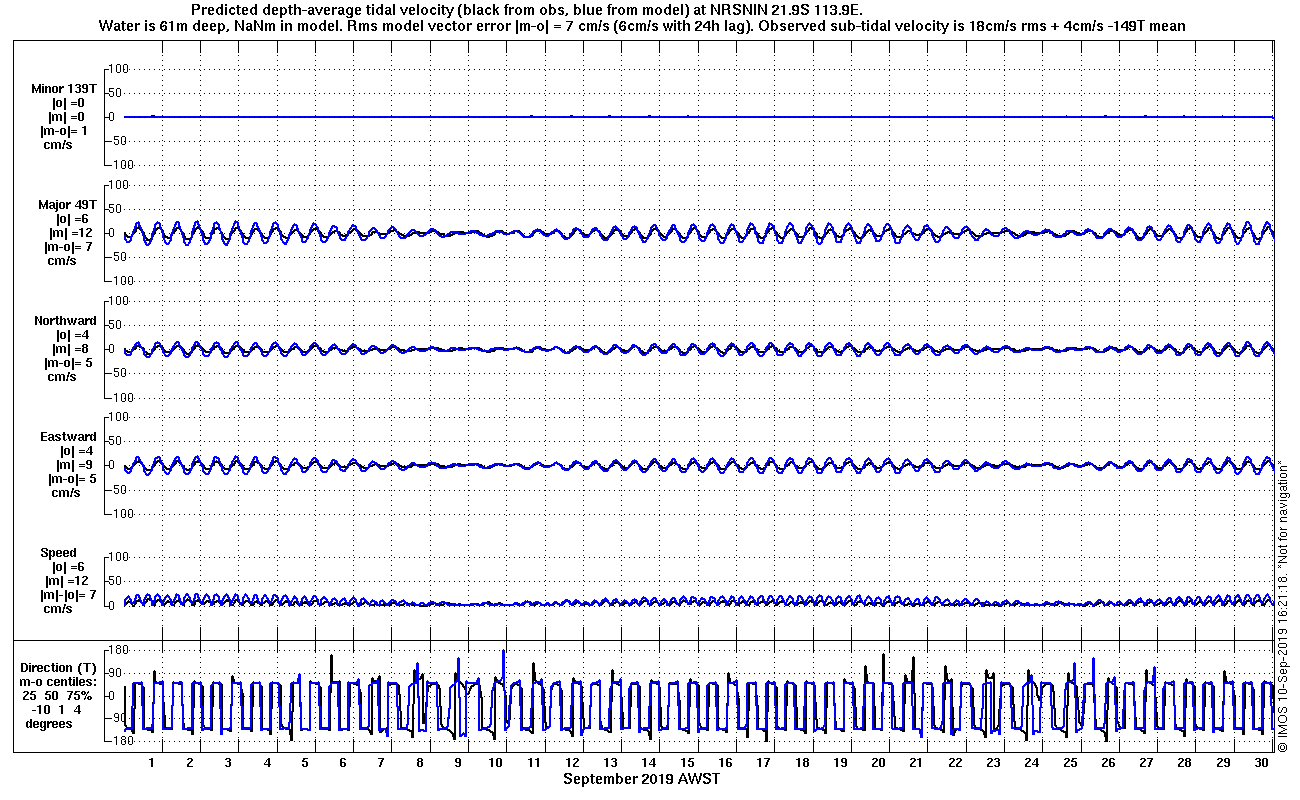Viewport: 1300px width, 800px height.
Task: Click '|o| =4' in the Northward panel
Action: [x=72, y=334]
